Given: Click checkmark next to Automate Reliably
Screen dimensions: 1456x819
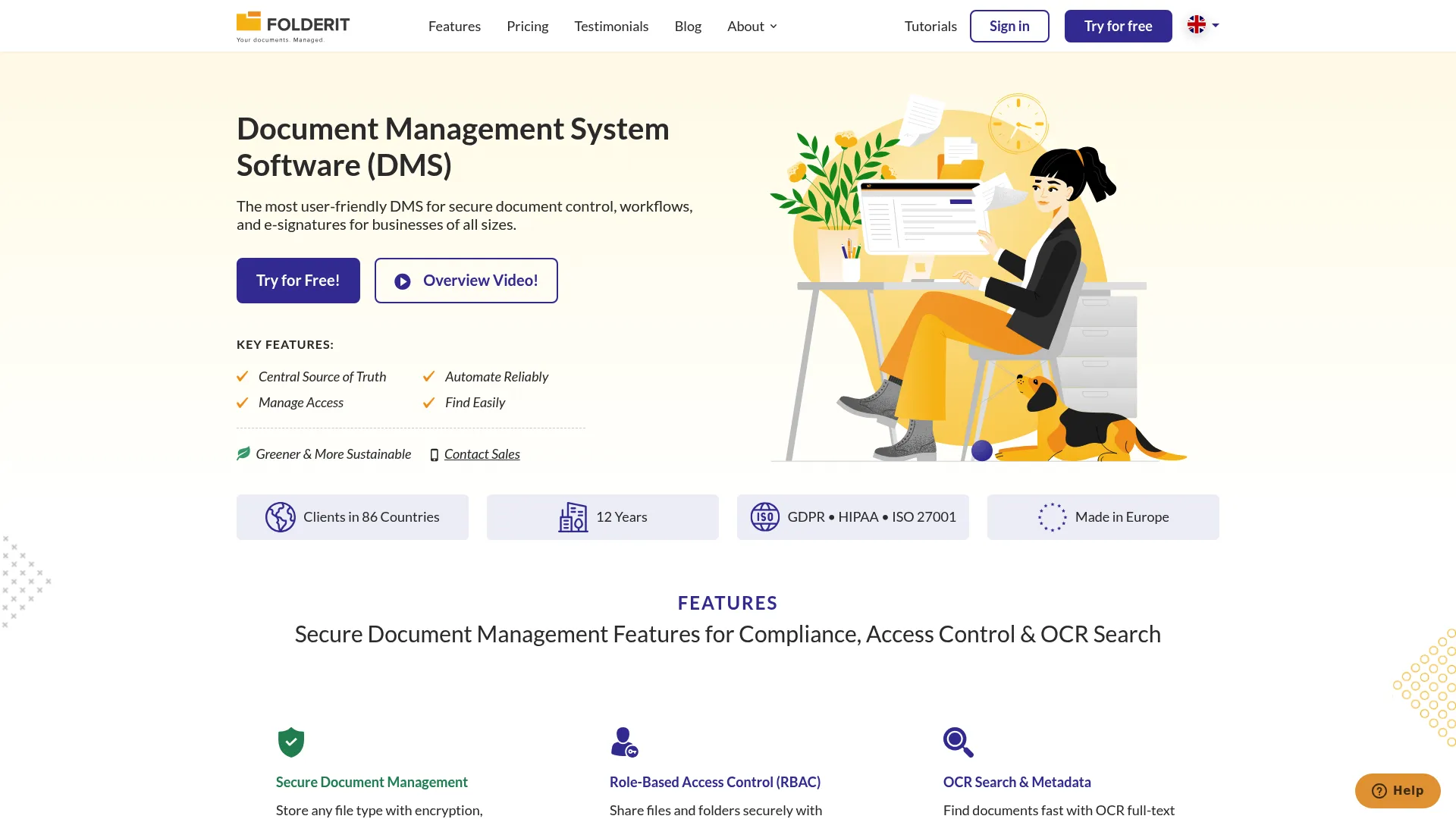Looking at the screenshot, I should pyautogui.click(x=429, y=376).
